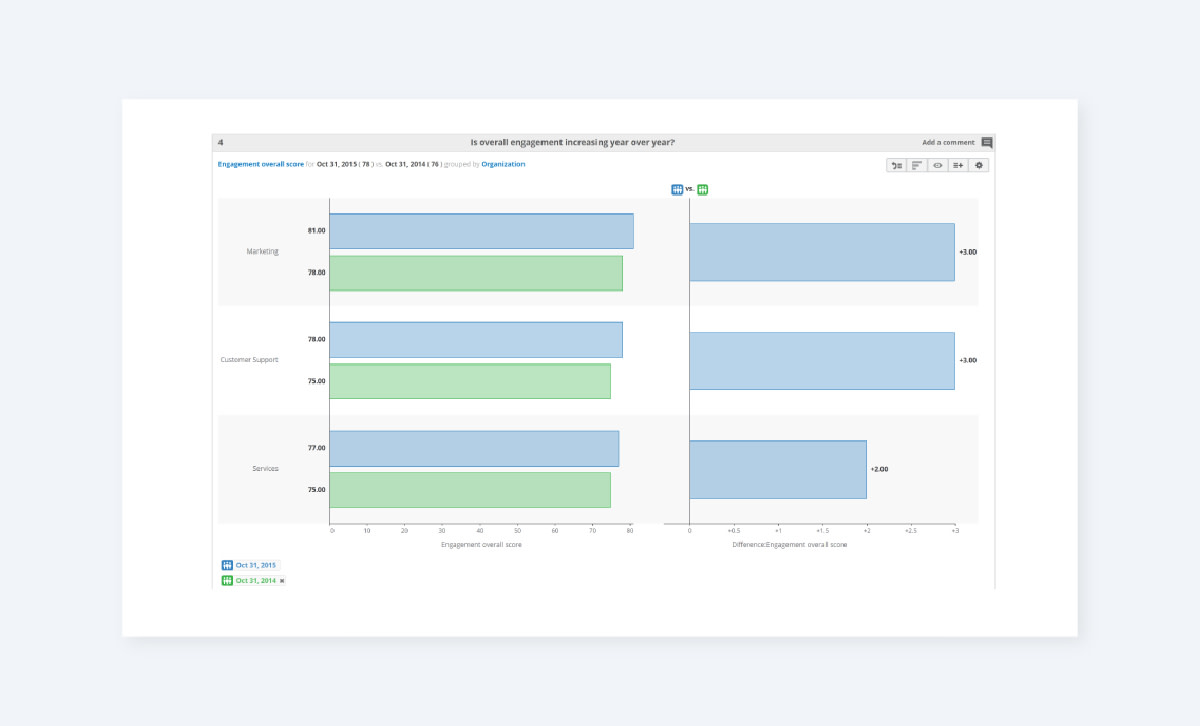The width and height of the screenshot is (1200, 726).
Task: Click the add list item toolbar icon
Action: coord(958,165)
